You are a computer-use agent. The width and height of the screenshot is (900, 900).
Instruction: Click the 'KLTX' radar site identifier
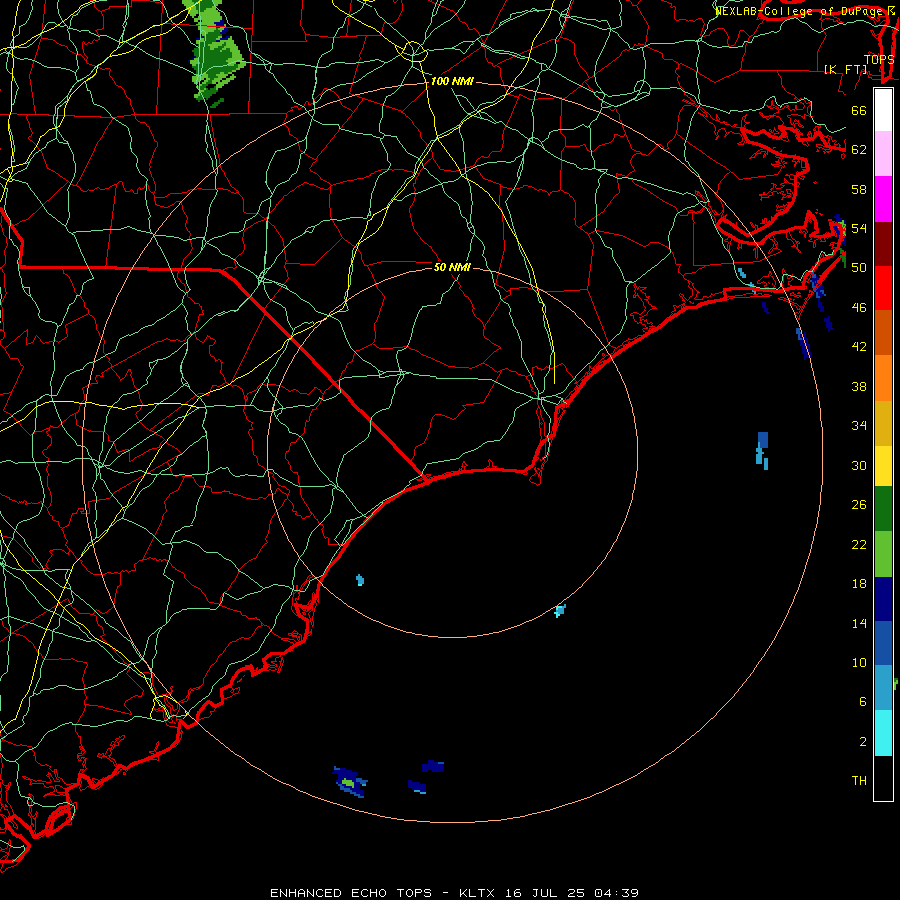point(479,893)
